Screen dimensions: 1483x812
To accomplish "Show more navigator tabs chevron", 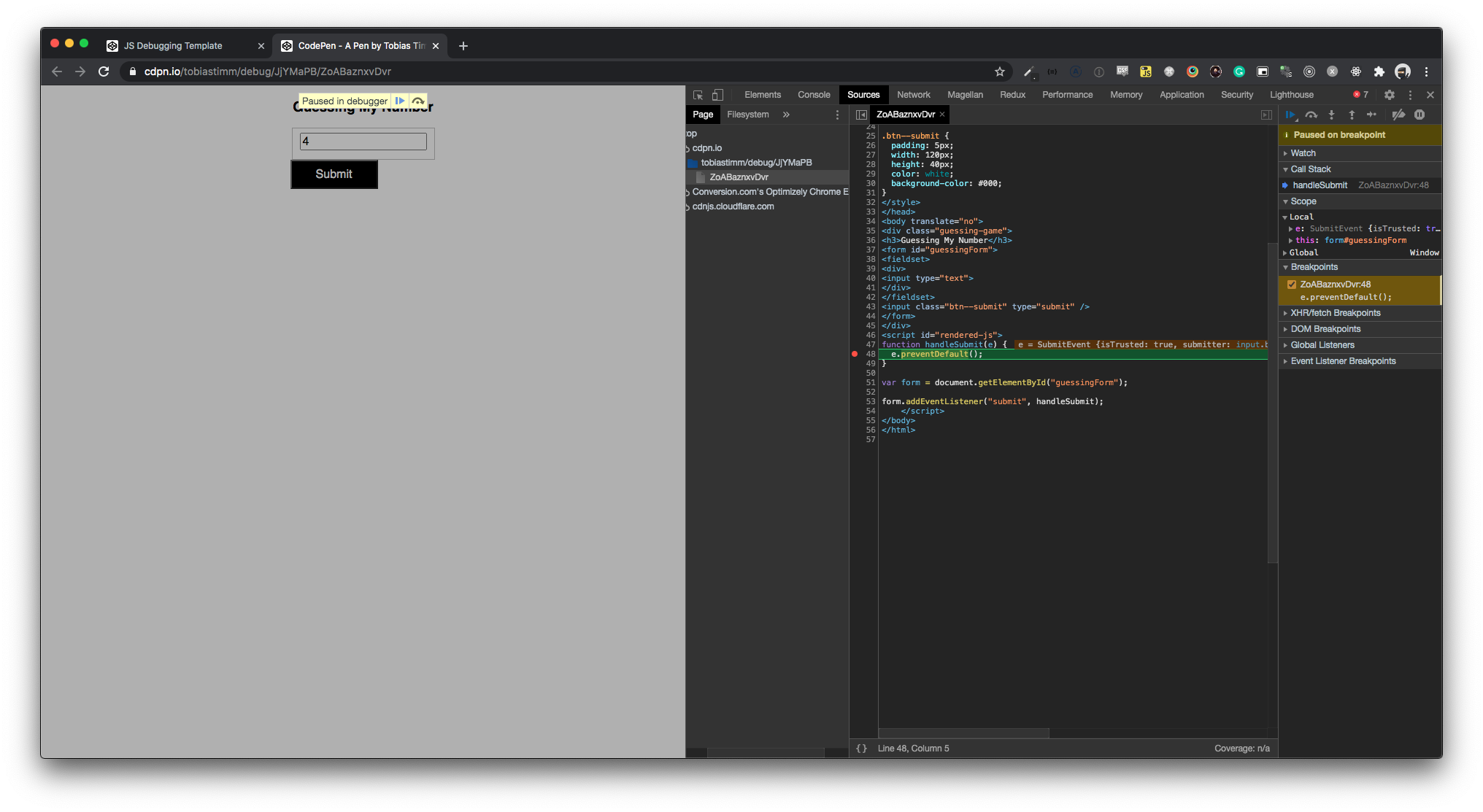I will click(x=786, y=115).
